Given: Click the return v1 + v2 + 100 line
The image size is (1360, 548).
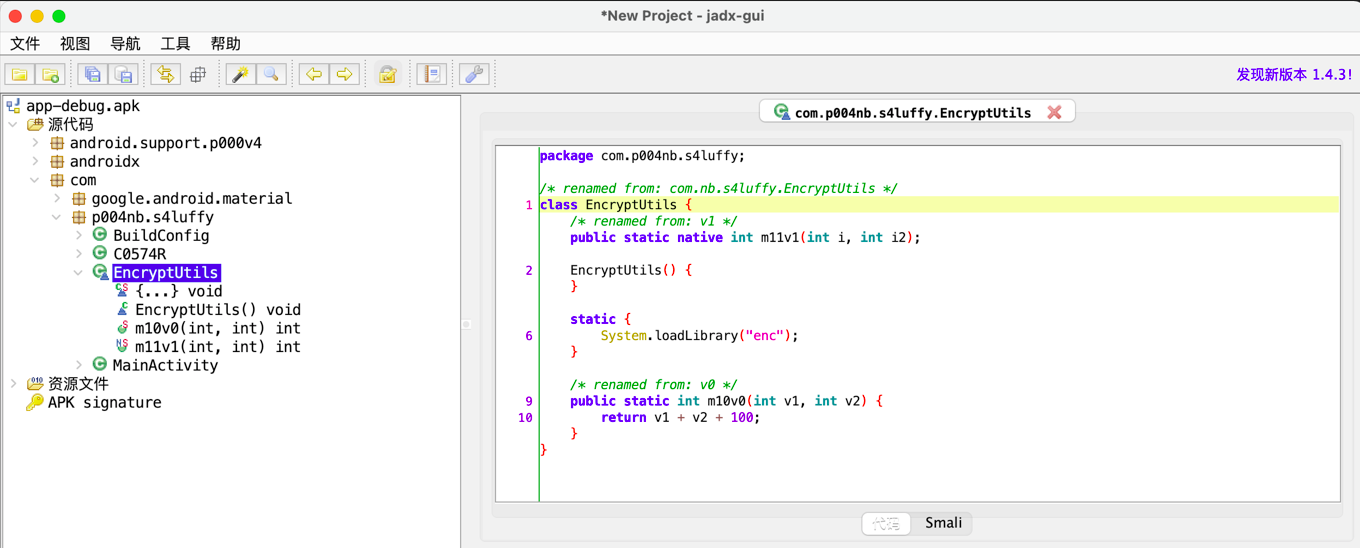Looking at the screenshot, I should pyautogui.click(x=680, y=418).
